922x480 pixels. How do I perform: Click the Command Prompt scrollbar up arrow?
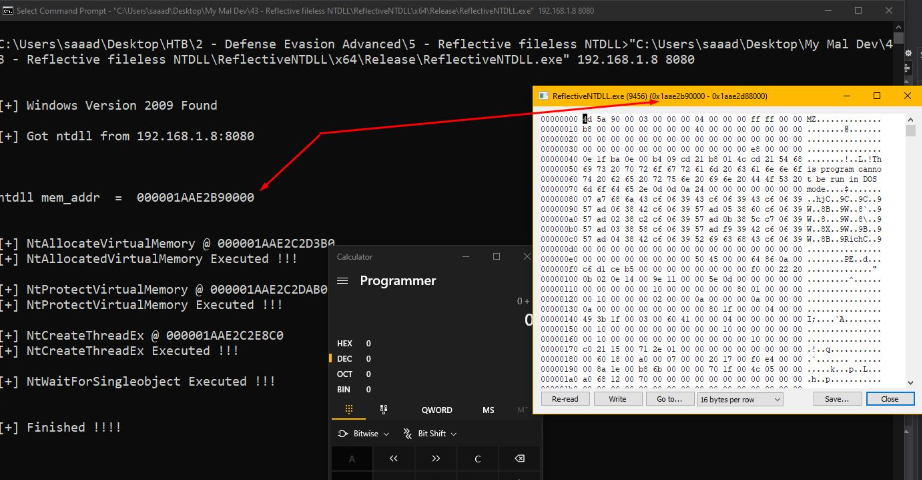[898, 28]
